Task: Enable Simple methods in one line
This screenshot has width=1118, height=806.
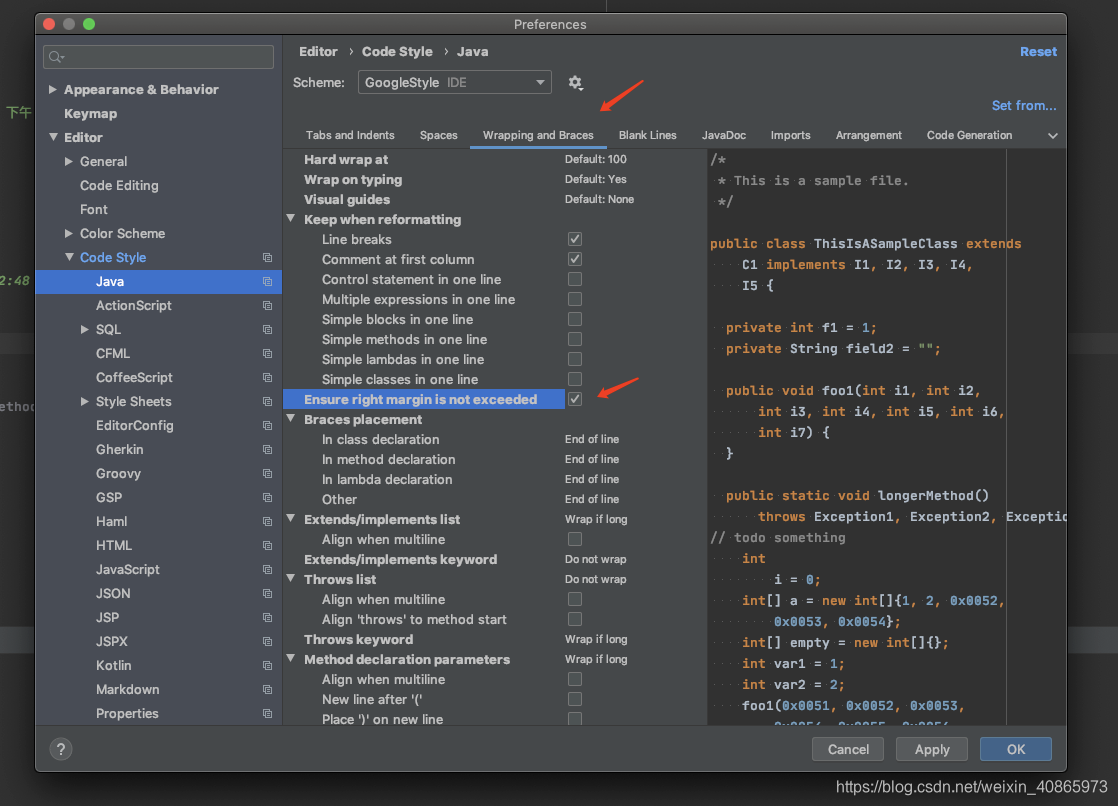Action: [x=575, y=339]
